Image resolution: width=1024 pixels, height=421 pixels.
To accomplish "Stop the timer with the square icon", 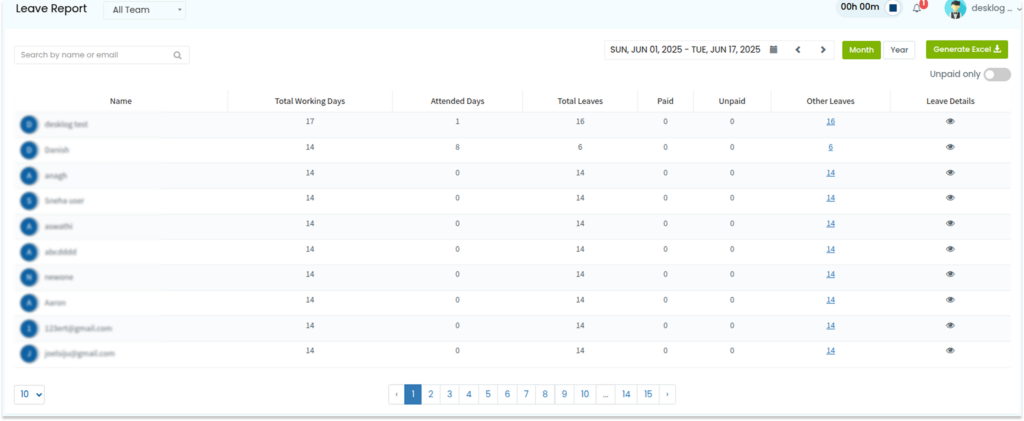I will coord(893,8).
